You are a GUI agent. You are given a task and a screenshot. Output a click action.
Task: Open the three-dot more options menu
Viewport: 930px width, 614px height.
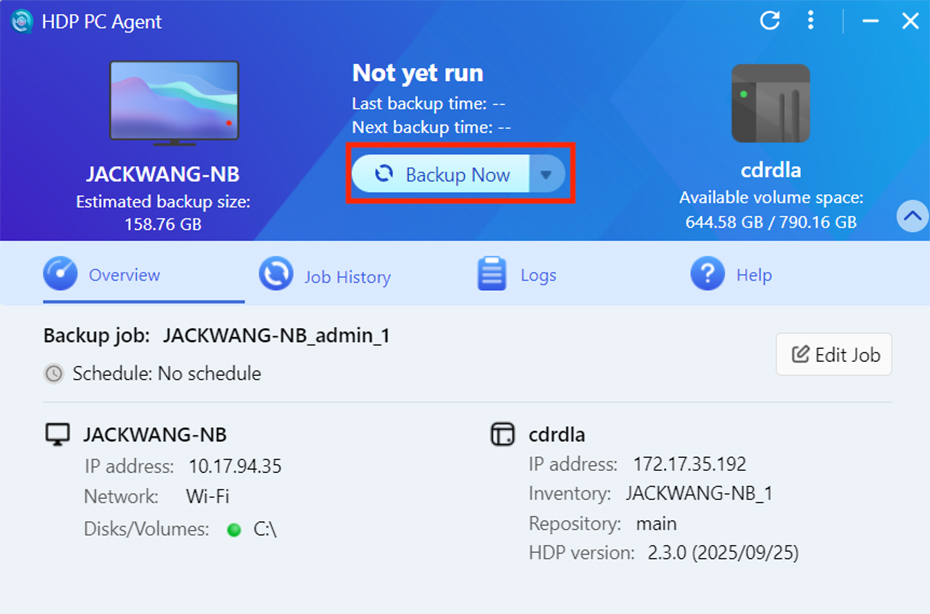811,20
